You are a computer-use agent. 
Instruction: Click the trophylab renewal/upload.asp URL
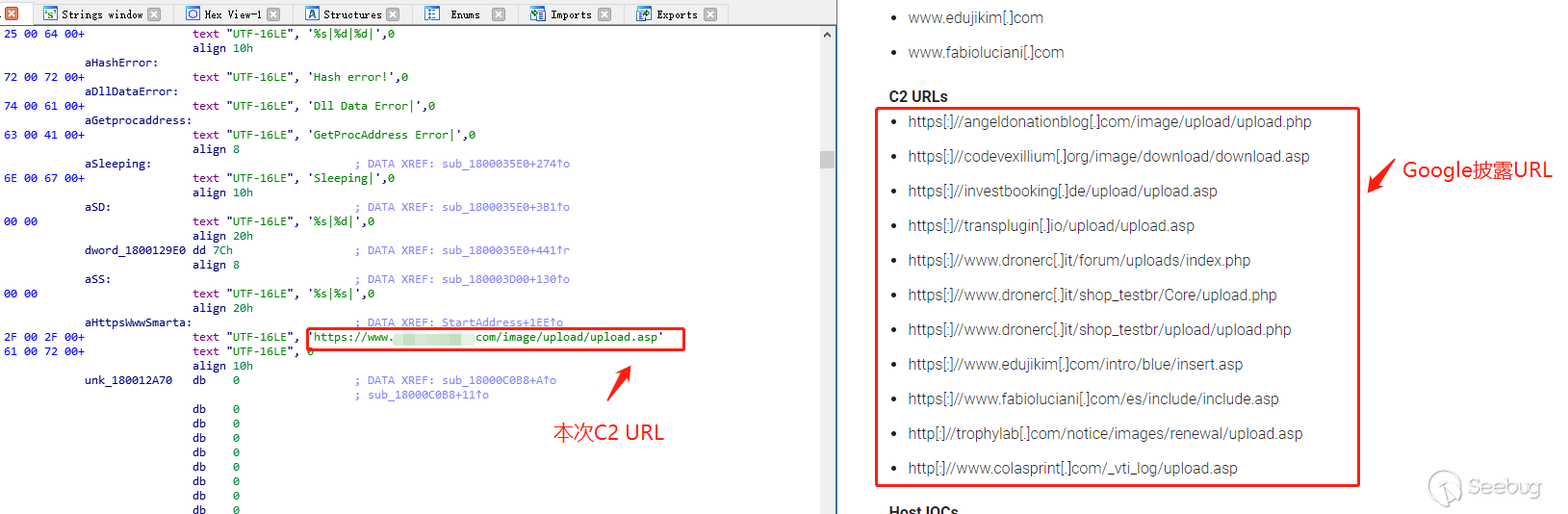click(1105, 433)
